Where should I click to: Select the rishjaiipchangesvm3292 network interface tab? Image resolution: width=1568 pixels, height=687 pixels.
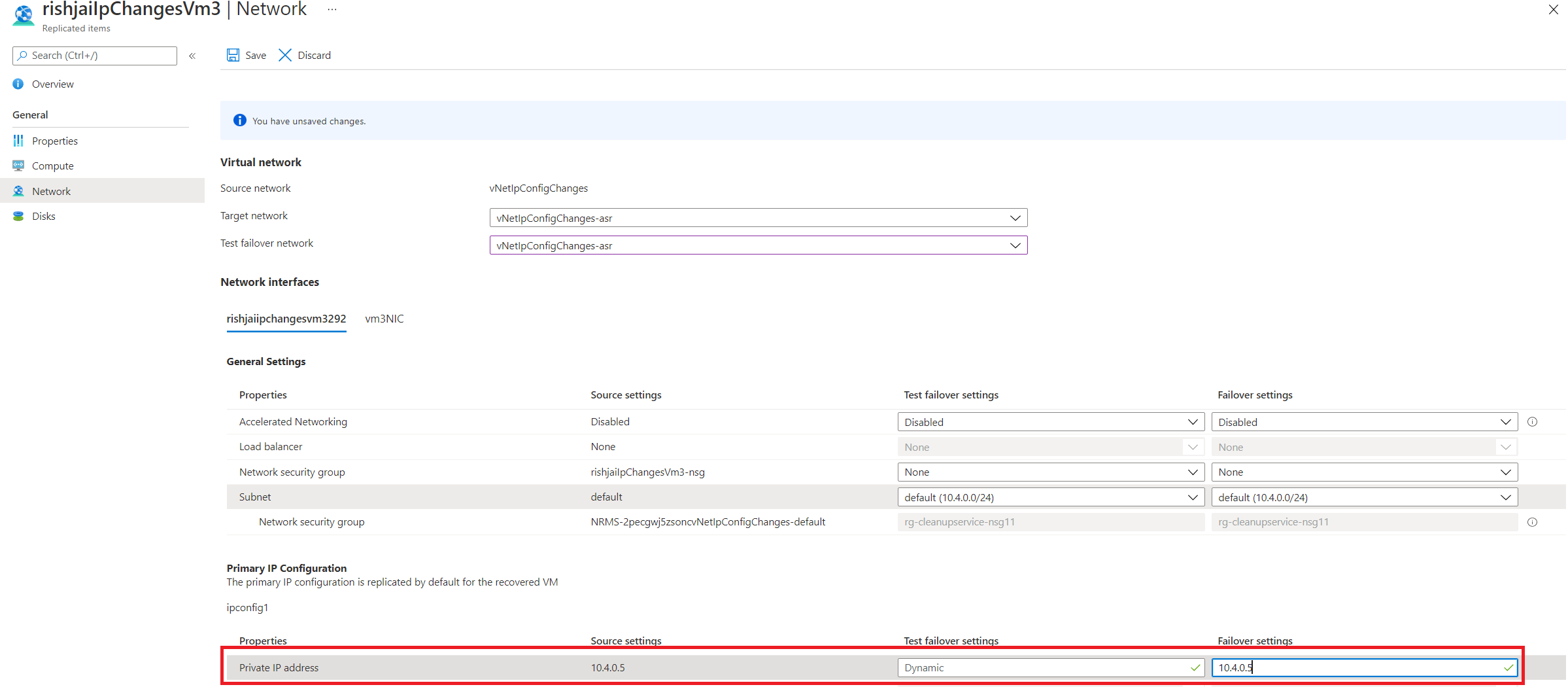[286, 319]
